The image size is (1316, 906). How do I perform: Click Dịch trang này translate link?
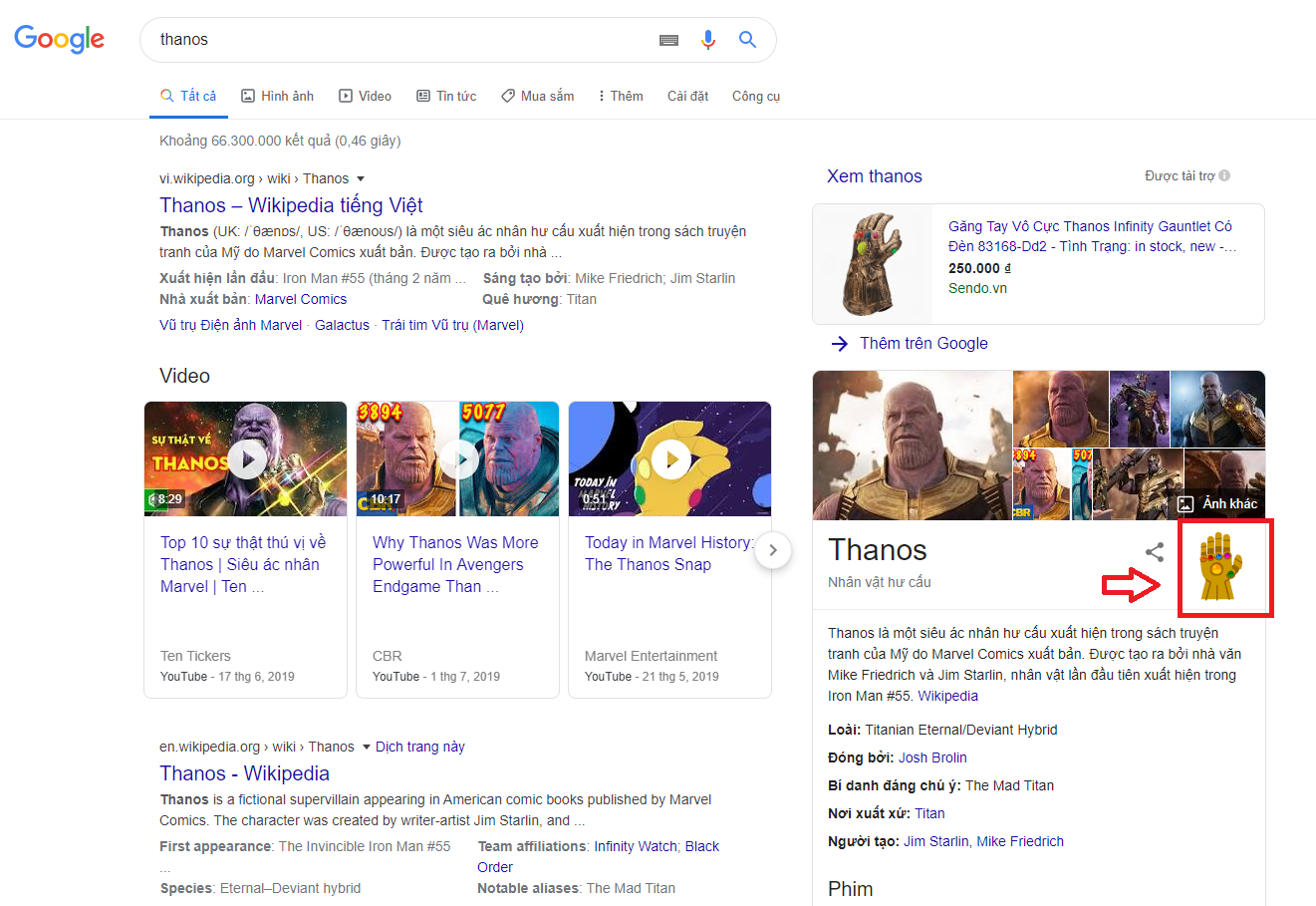(420, 747)
